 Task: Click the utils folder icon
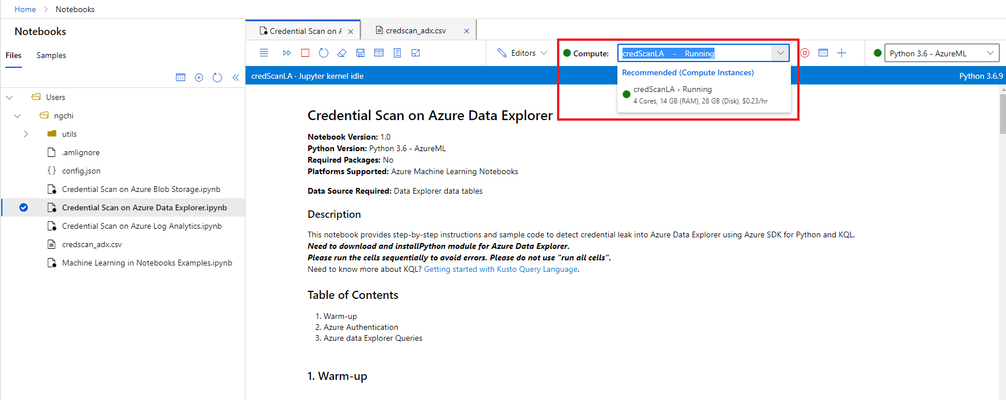[x=52, y=134]
